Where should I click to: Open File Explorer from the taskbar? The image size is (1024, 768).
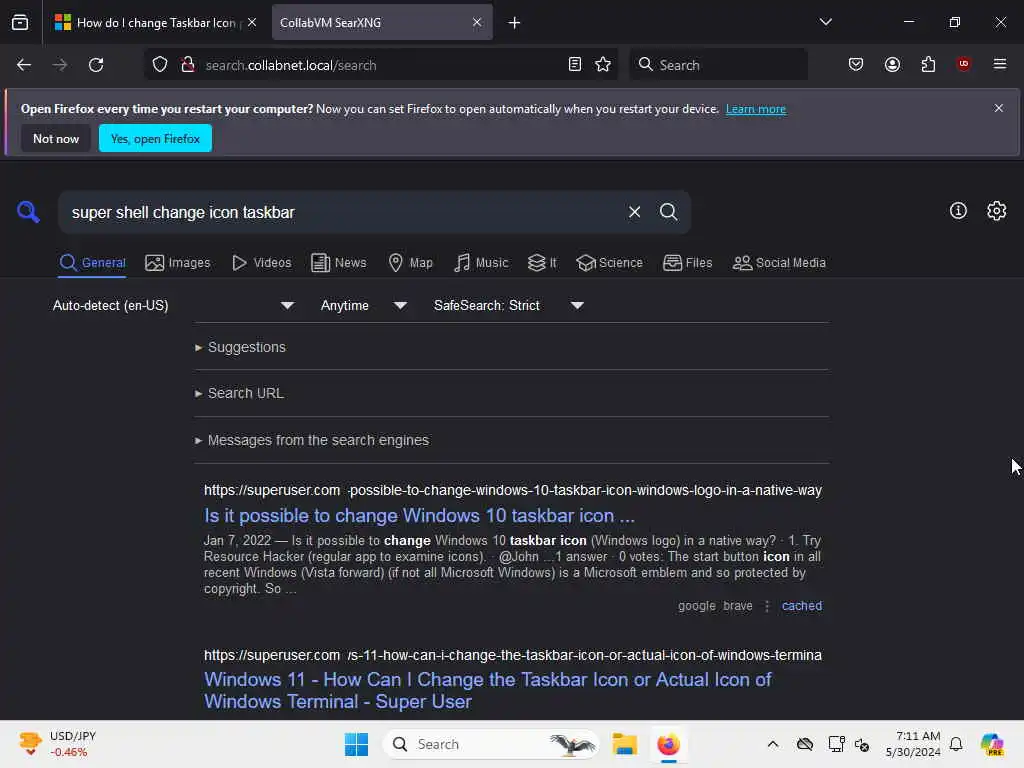pos(624,744)
